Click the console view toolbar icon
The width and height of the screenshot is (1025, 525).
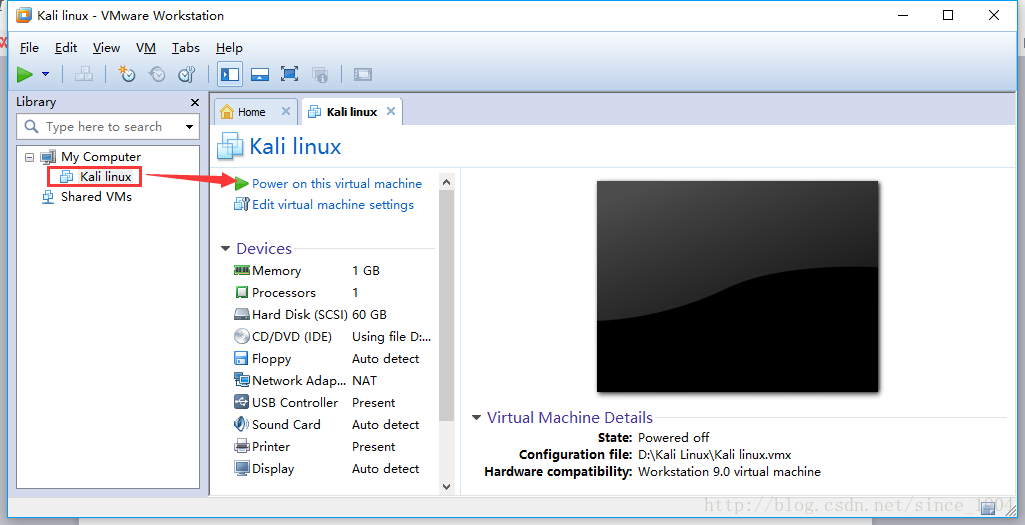[363, 75]
